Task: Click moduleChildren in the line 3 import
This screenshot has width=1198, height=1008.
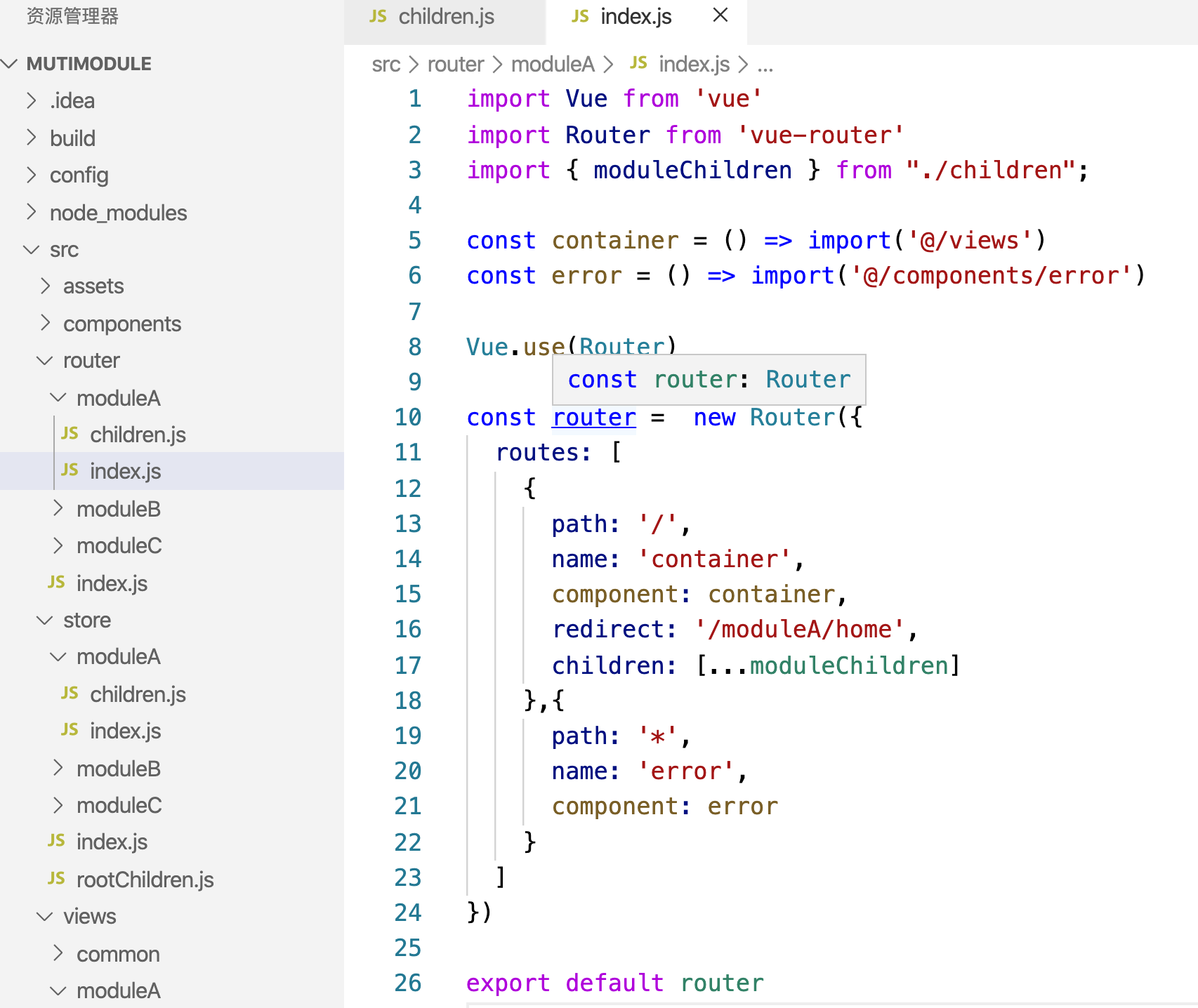Action: point(692,170)
